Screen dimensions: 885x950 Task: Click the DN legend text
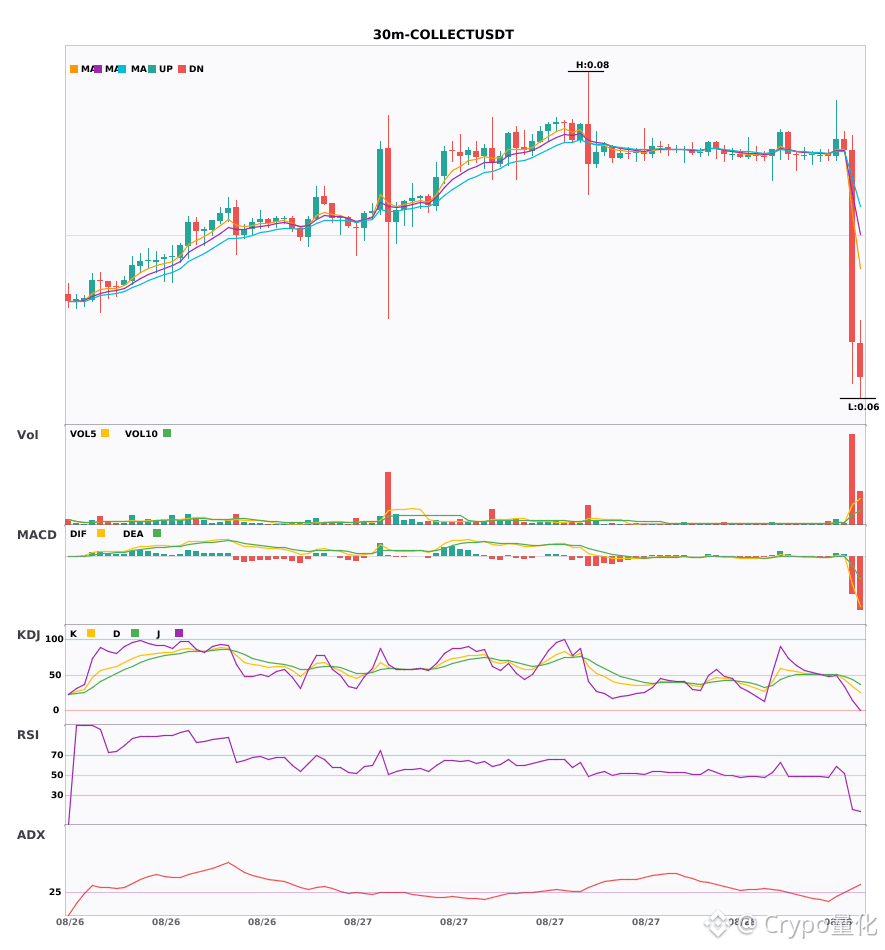[x=196, y=69]
